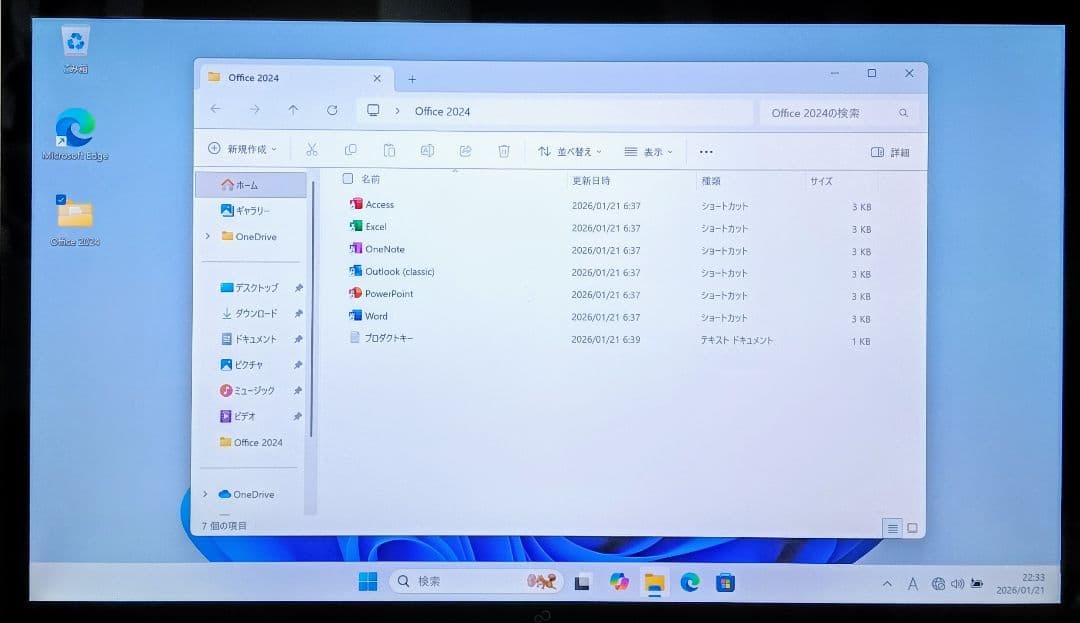Open the 並べ替え sort dropdown
The width and height of the screenshot is (1080, 623).
[569, 151]
